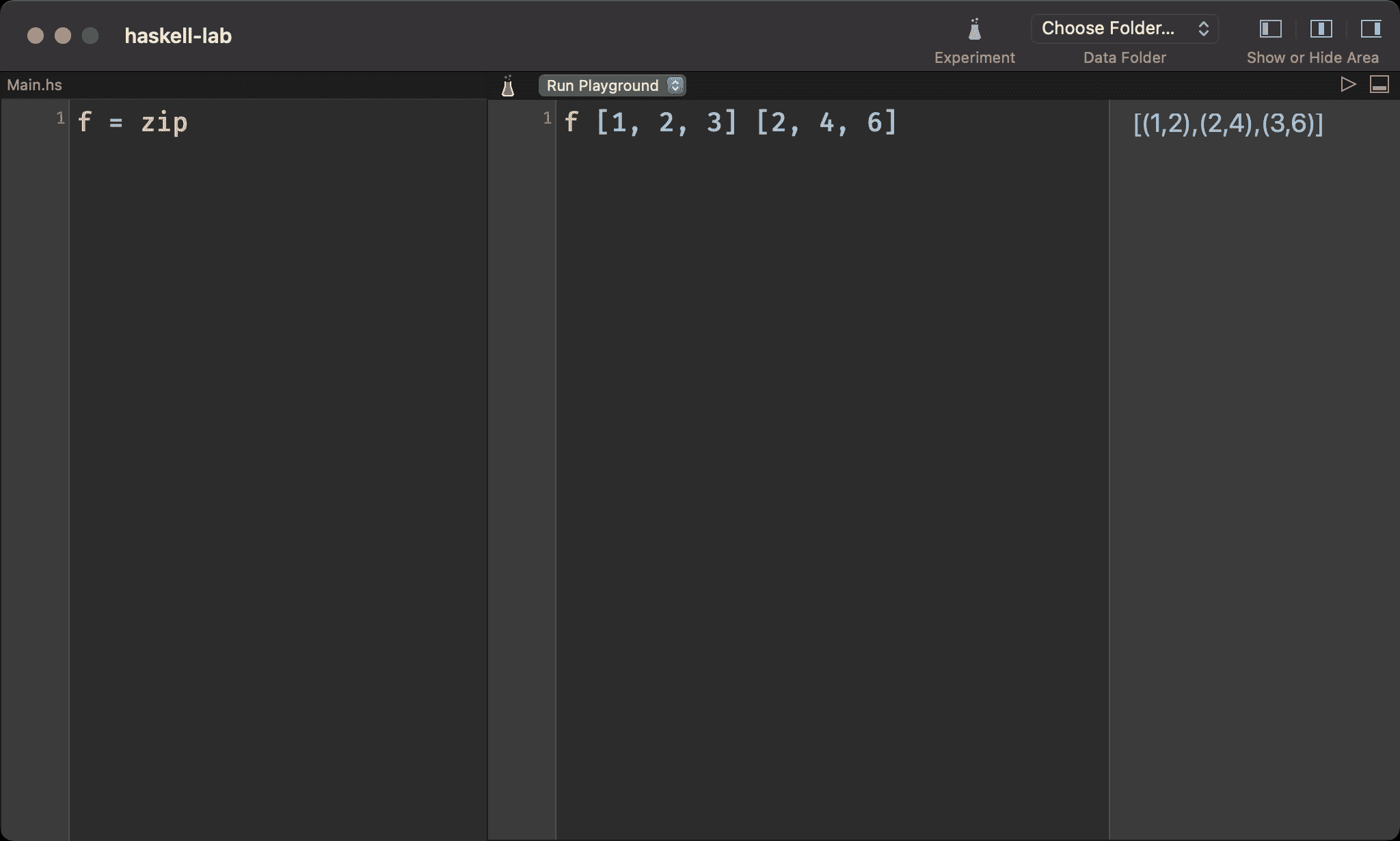Click line number 1 in Main.hs gutter
Screen dimensions: 1400x841
(x=60, y=118)
